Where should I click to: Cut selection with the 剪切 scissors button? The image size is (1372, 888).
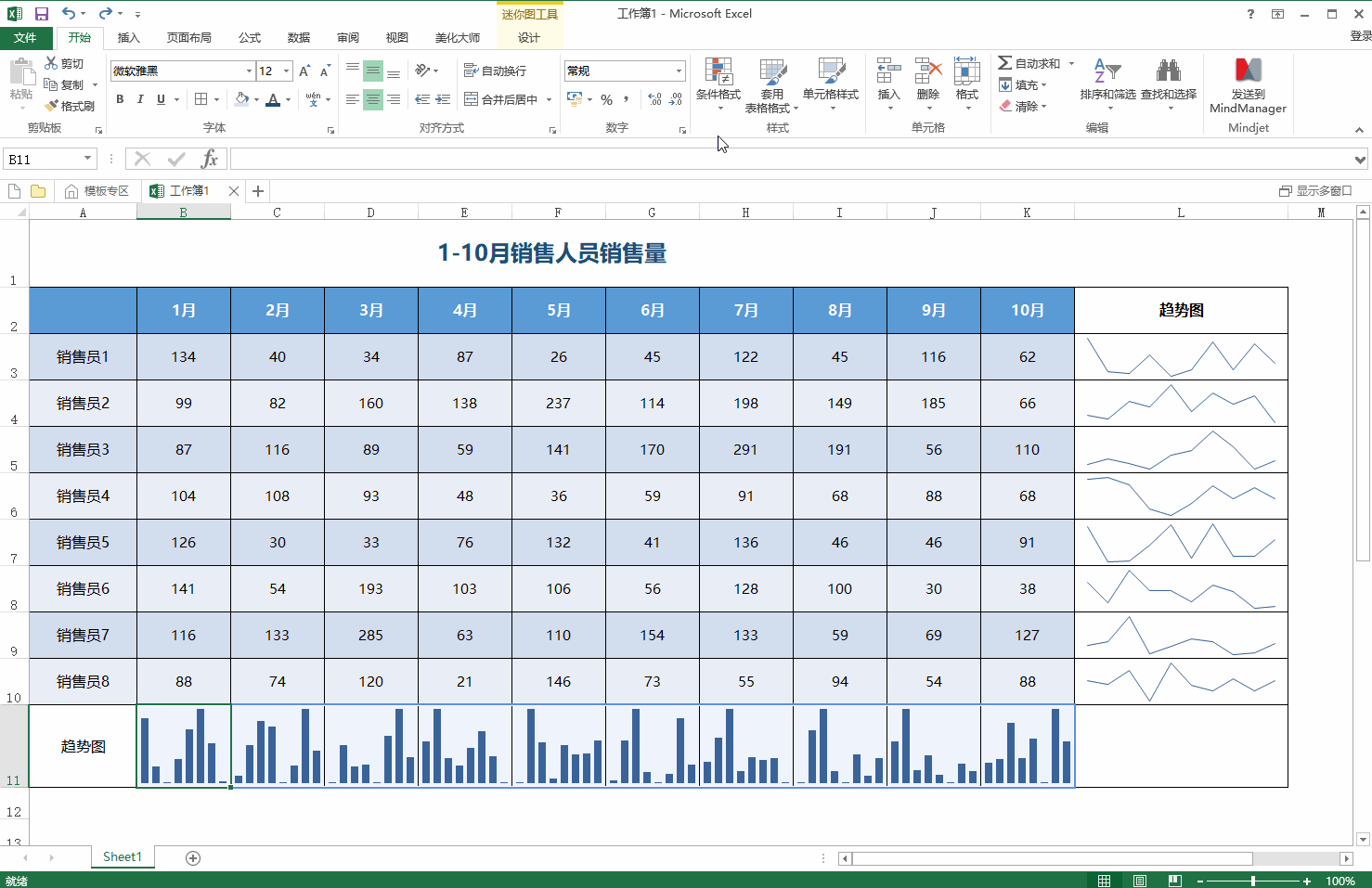[x=64, y=63]
